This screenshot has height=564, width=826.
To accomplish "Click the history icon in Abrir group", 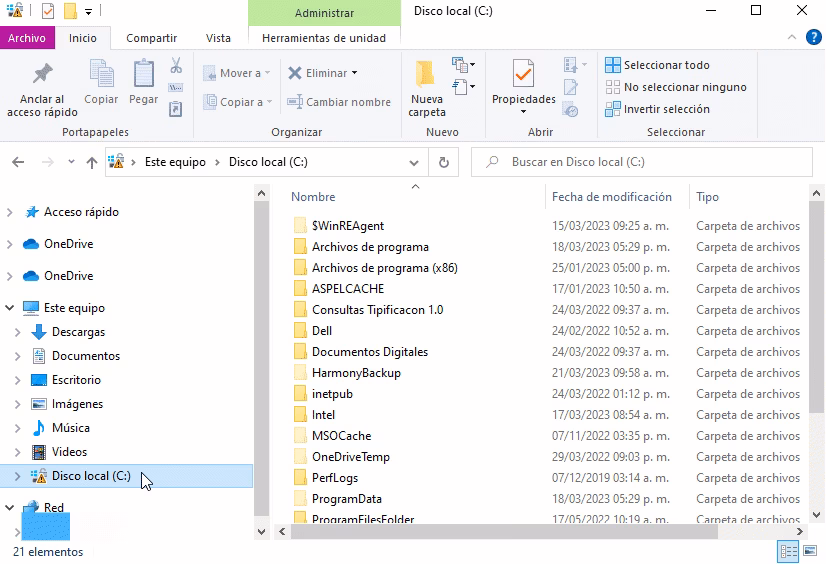I will point(571,110).
